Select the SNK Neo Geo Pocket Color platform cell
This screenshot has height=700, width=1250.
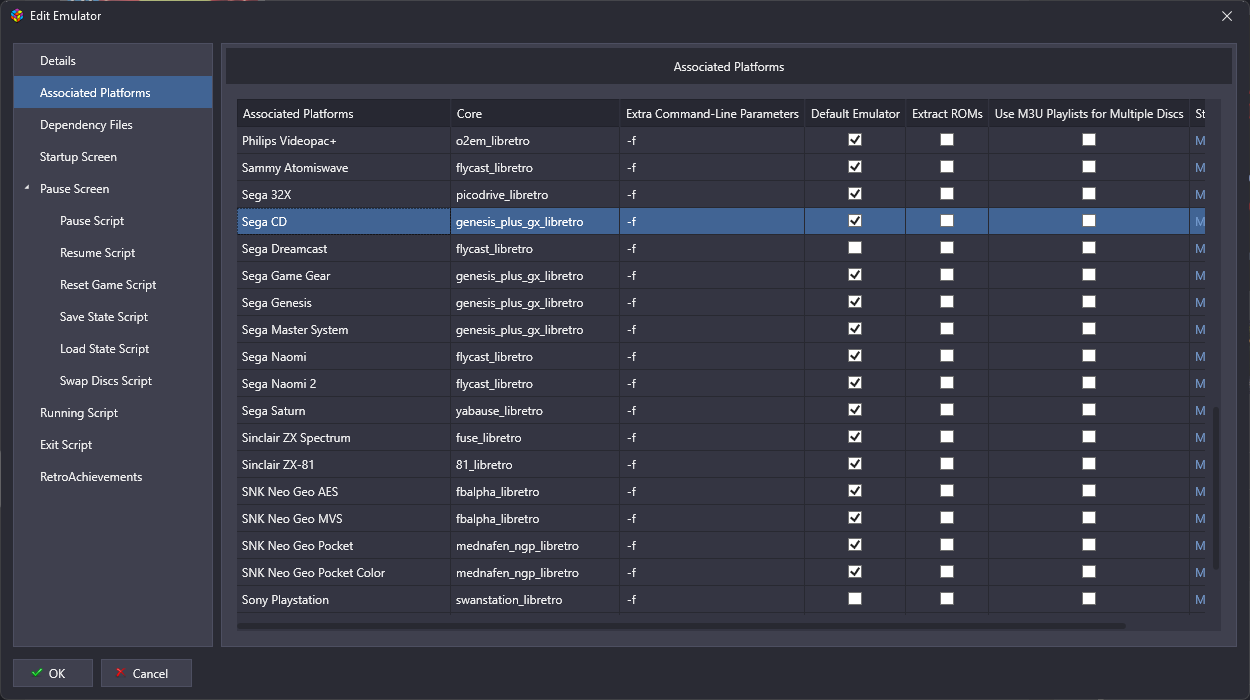coord(343,572)
